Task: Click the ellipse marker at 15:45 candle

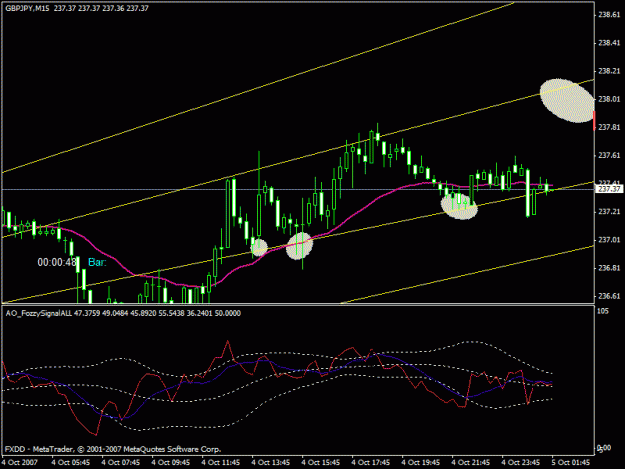Action: 299,246
